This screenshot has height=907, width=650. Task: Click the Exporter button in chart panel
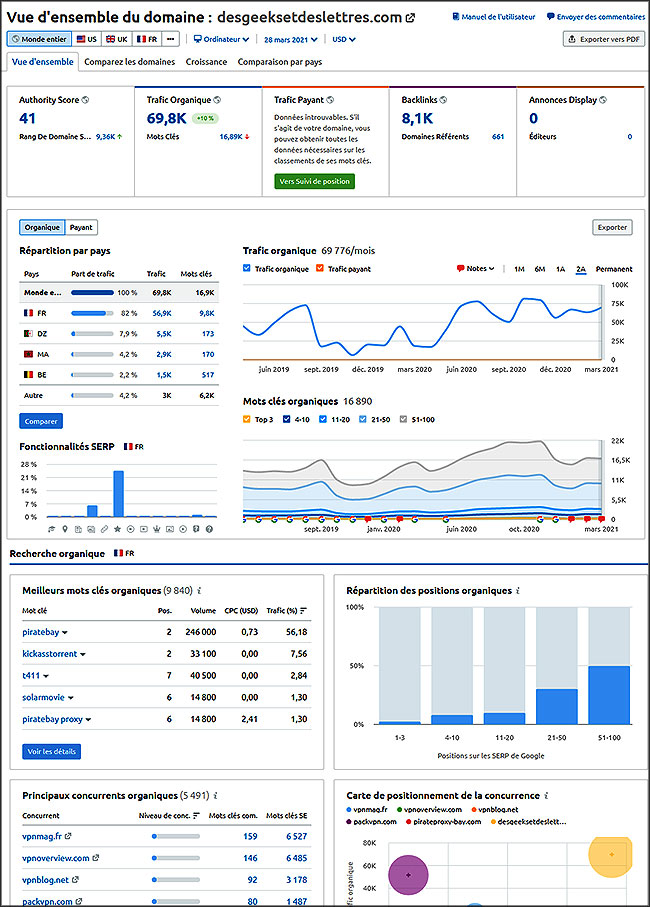pyautogui.click(x=612, y=227)
